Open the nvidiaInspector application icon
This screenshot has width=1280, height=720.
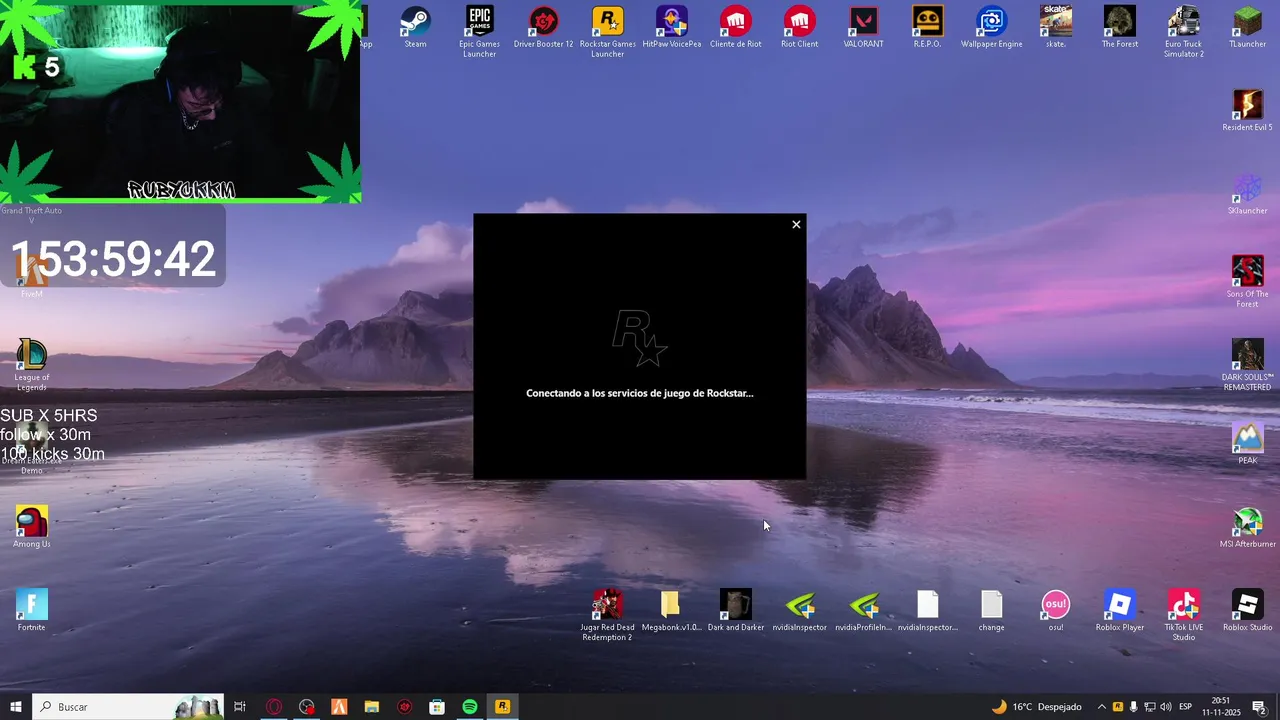(800, 611)
